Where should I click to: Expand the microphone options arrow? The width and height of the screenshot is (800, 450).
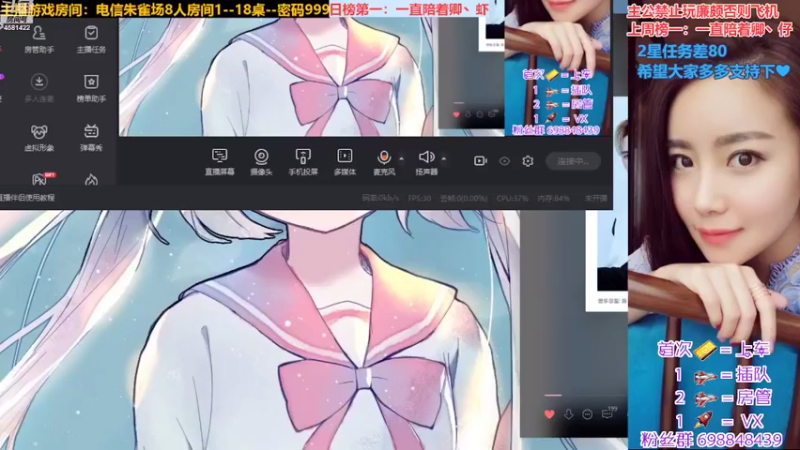pos(402,159)
